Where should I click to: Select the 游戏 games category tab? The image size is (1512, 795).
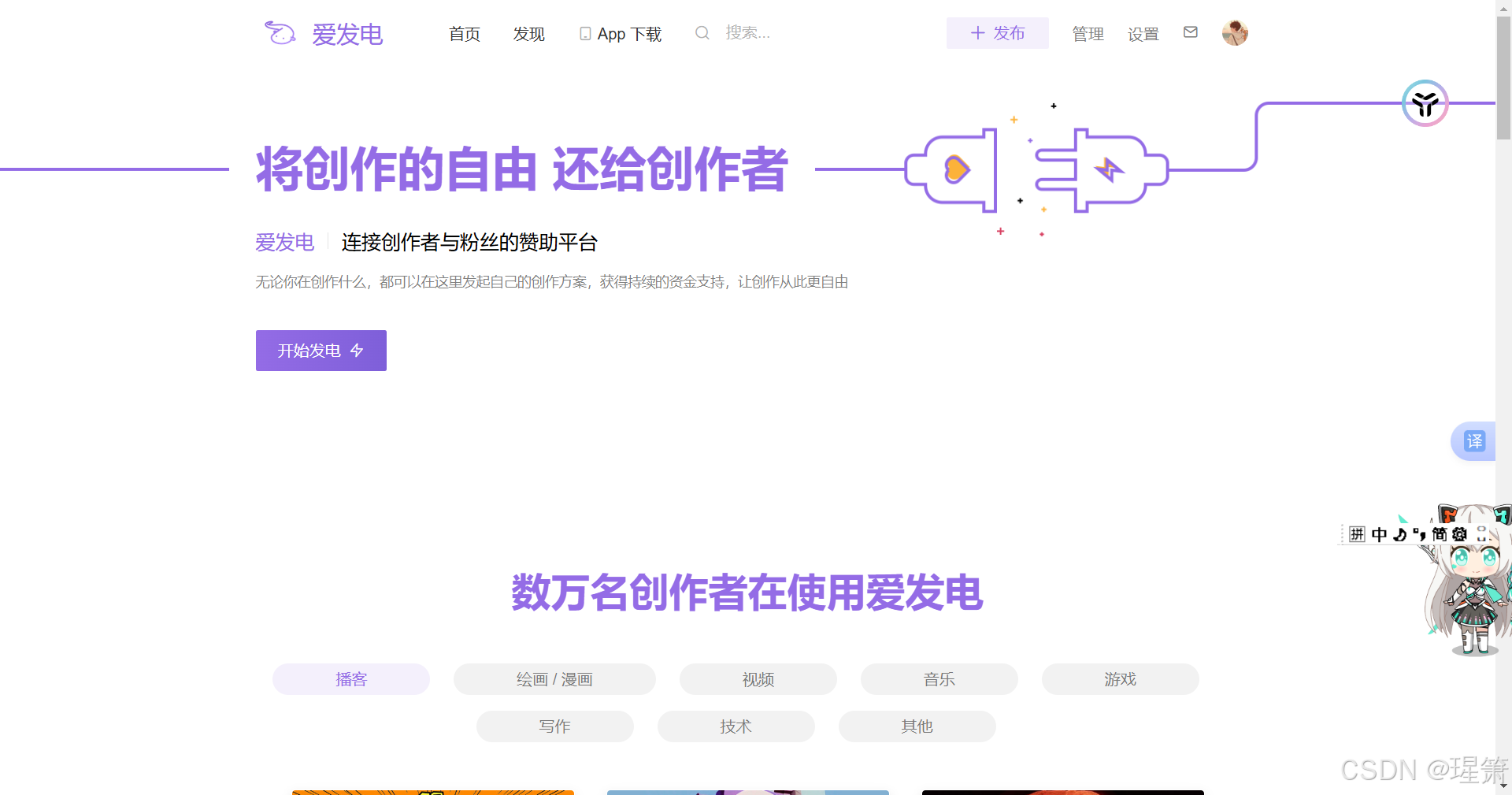pos(1121,679)
